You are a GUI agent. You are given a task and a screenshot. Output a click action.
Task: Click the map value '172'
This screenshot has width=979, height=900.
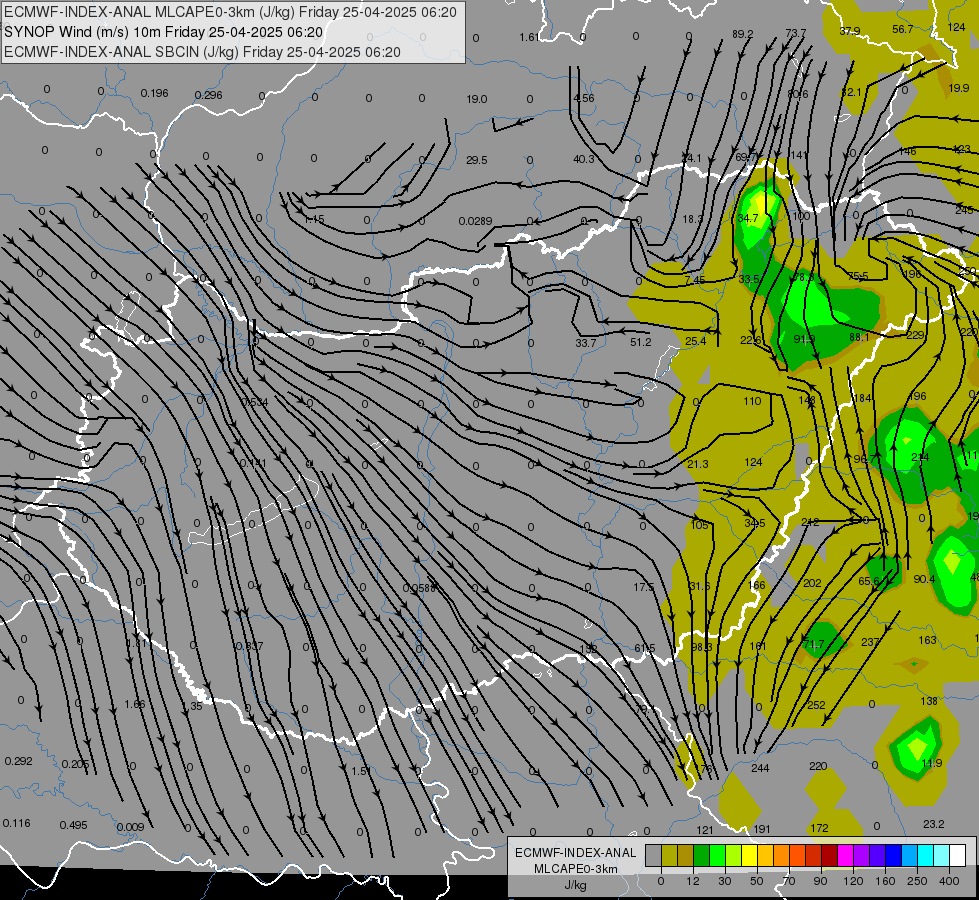819,828
